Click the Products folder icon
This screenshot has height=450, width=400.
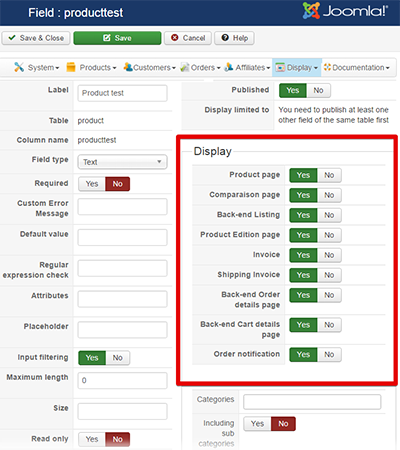click(x=71, y=67)
